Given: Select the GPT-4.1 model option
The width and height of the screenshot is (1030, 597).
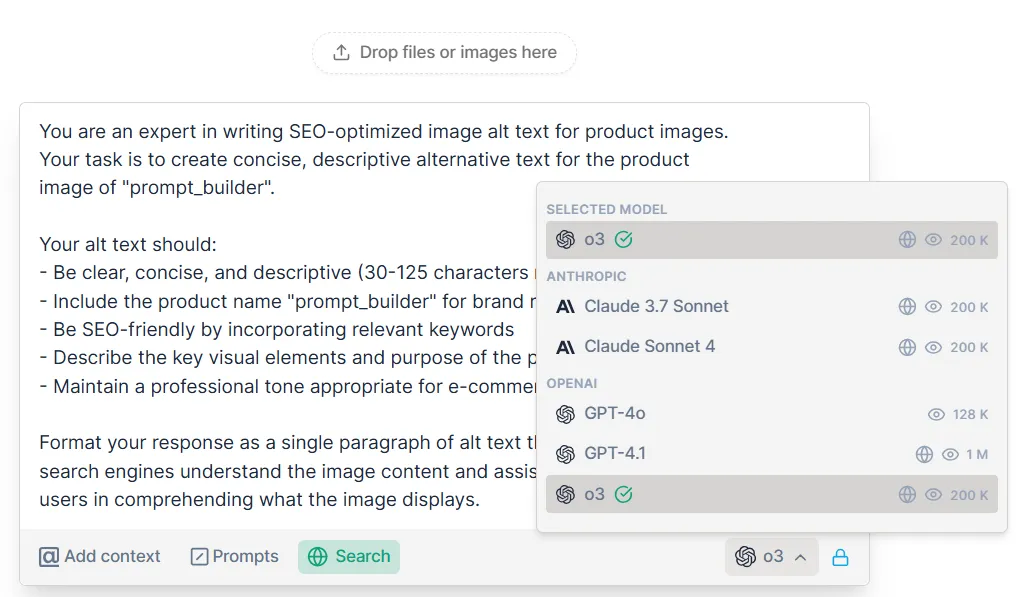Looking at the screenshot, I should point(615,454).
